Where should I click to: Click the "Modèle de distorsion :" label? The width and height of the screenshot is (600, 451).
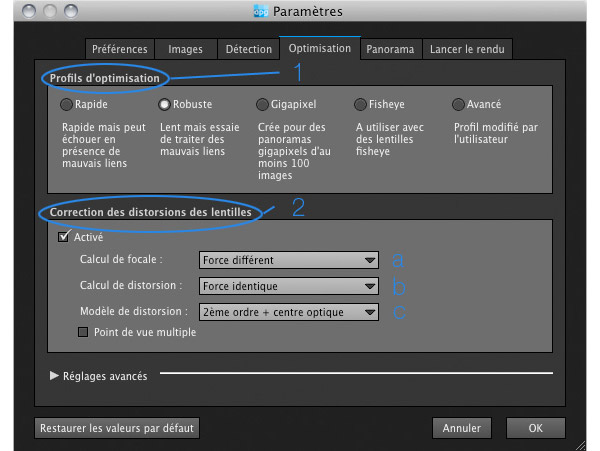click(134, 311)
